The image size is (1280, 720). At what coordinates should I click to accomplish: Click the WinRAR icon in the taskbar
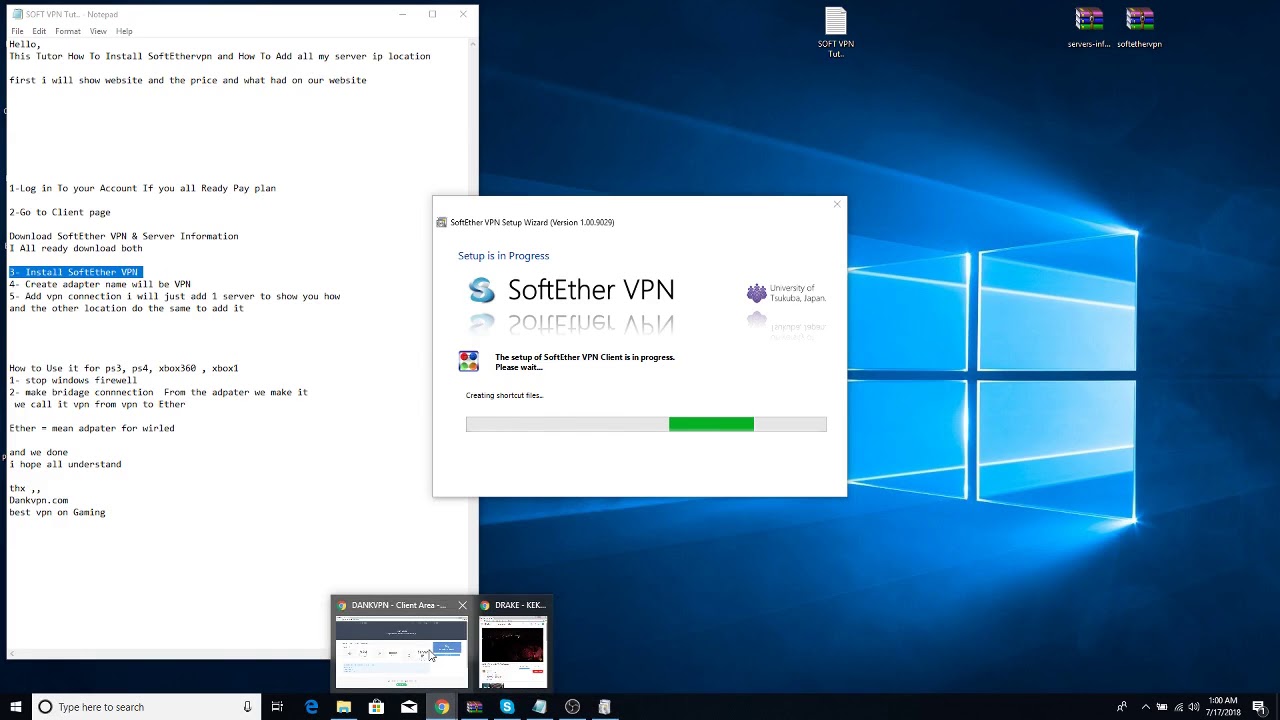pos(474,707)
